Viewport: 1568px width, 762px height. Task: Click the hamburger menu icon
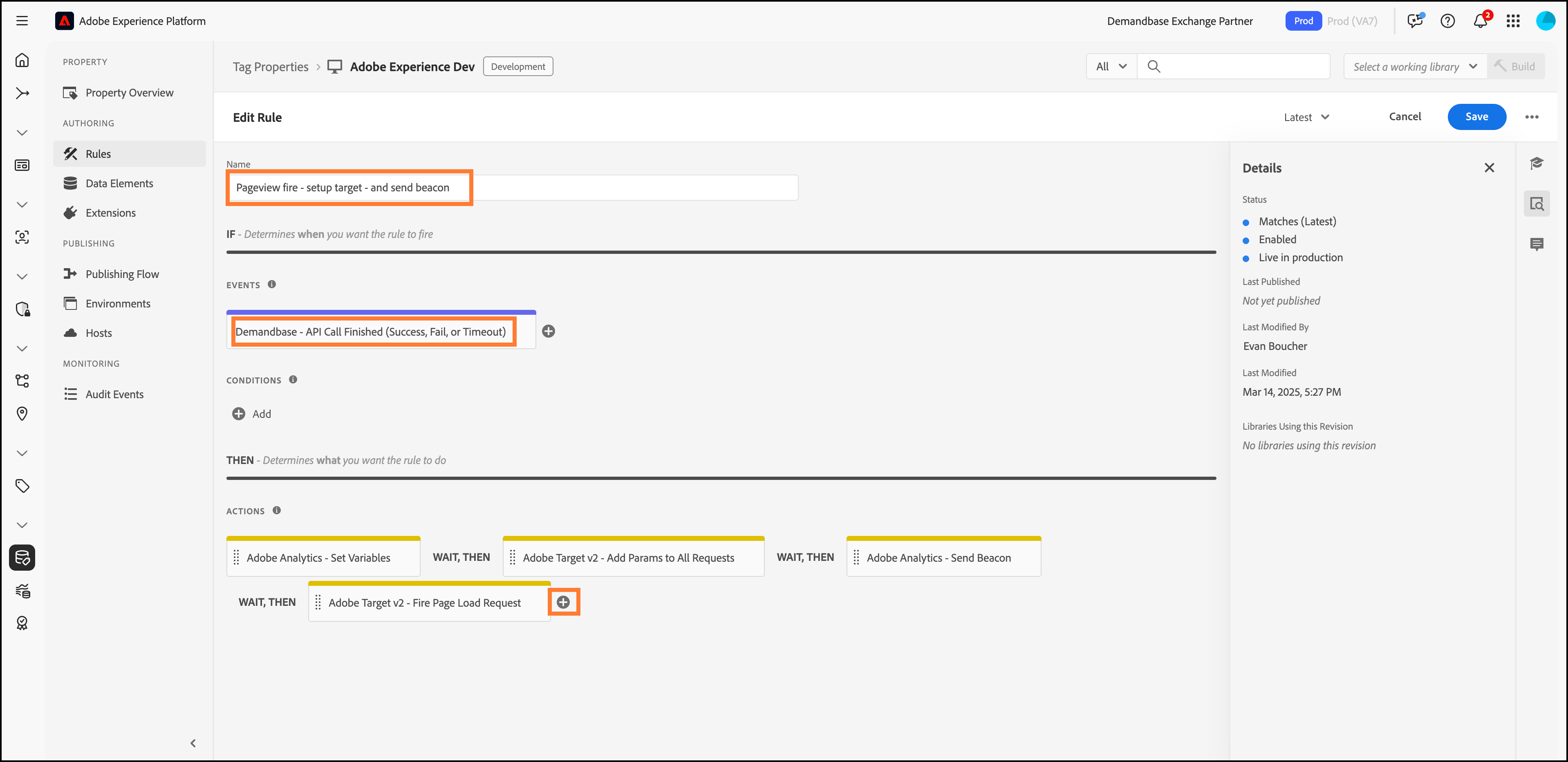click(x=22, y=21)
